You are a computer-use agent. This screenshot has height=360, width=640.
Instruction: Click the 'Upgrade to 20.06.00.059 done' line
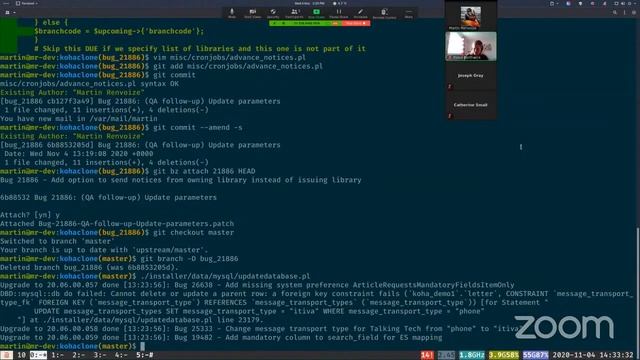pyautogui.click(x=221, y=337)
